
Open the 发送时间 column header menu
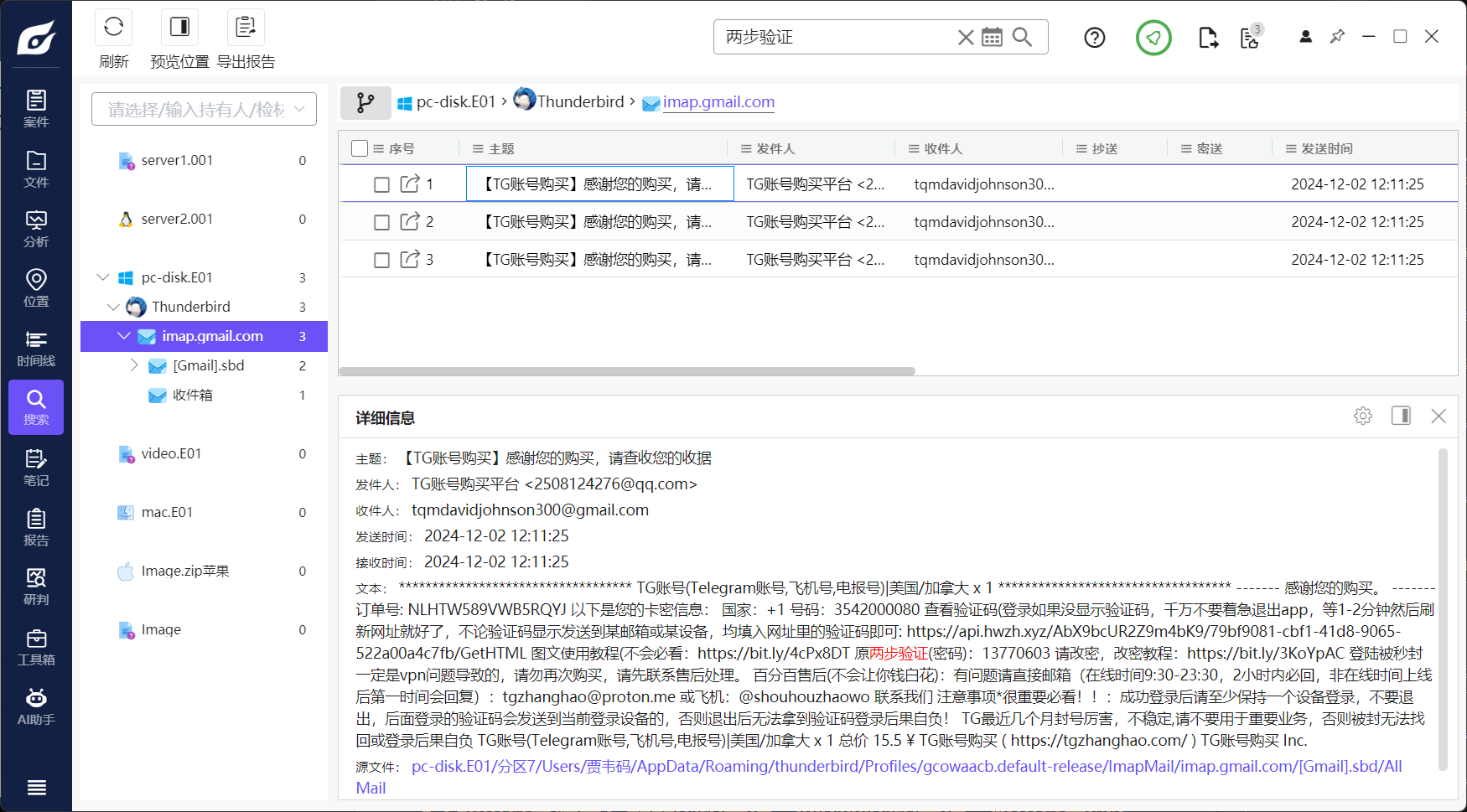[x=1291, y=148]
